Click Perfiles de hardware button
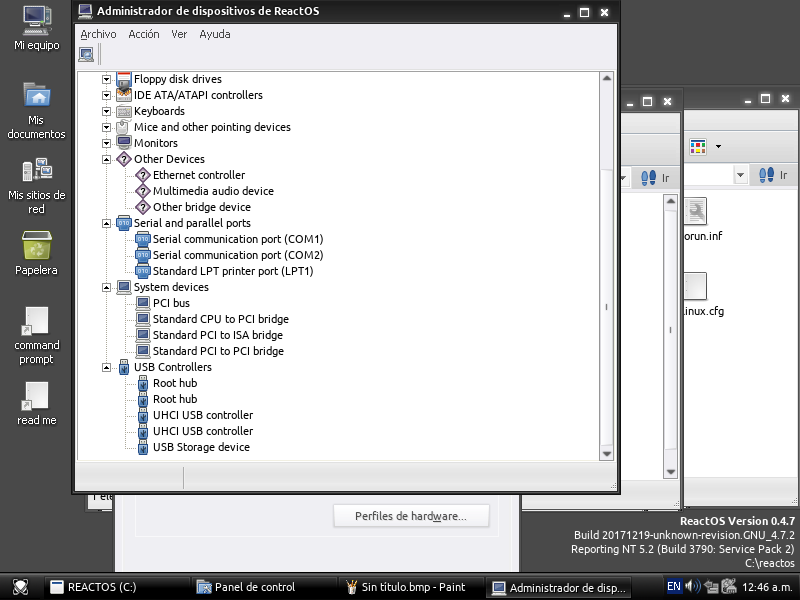The height and width of the screenshot is (600, 800). click(411, 516)
